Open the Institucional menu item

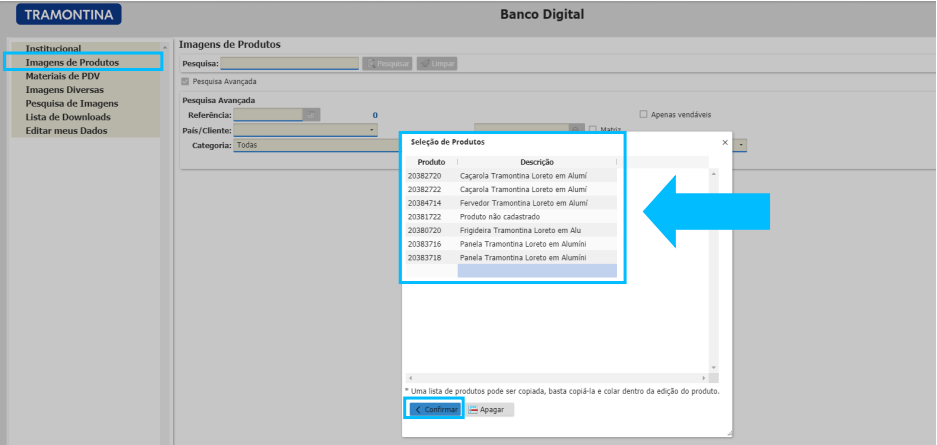(53, 48)
